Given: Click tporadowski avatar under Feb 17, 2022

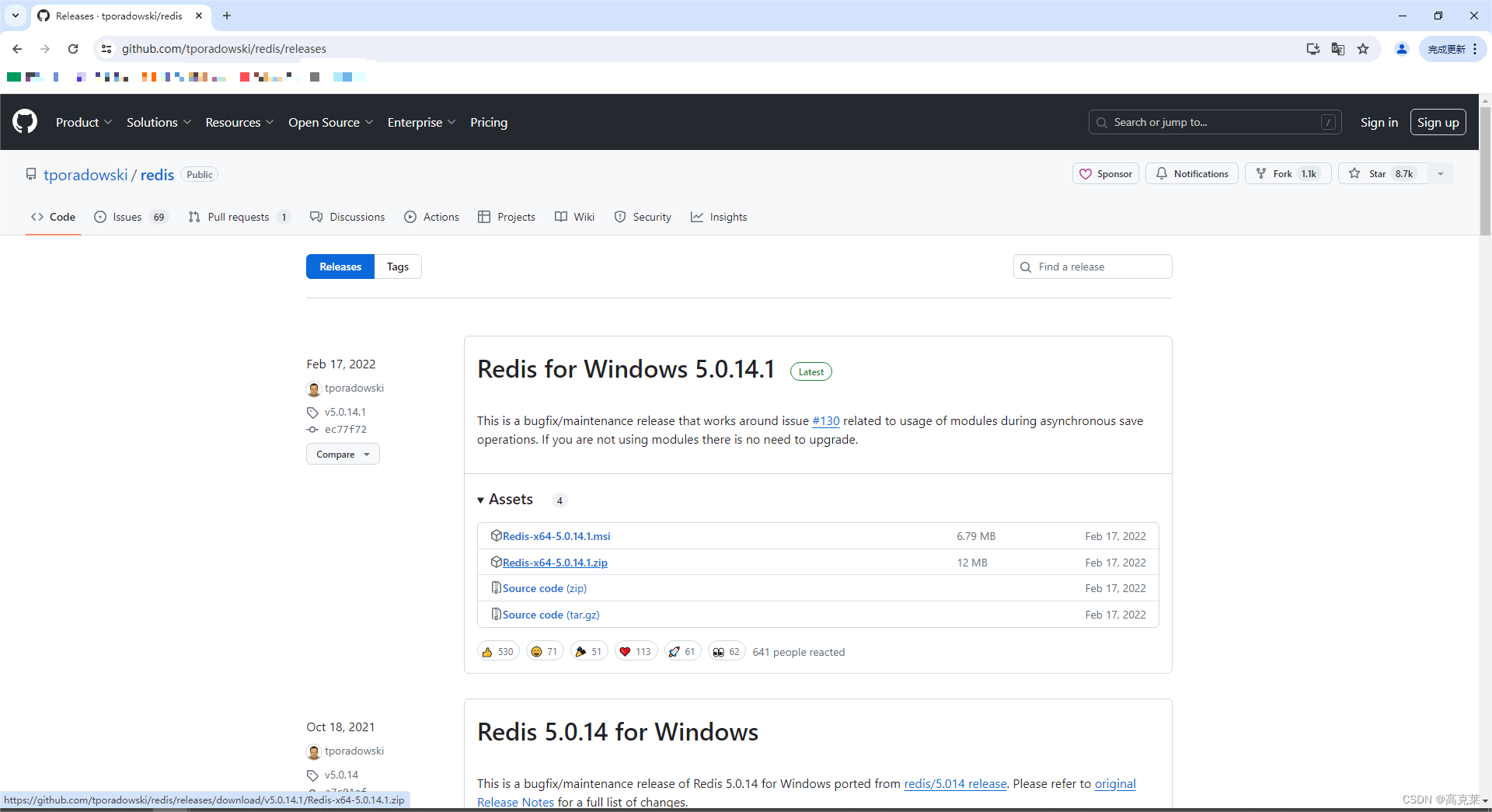Looking at the screenshot, I should [x=313, y=389].
